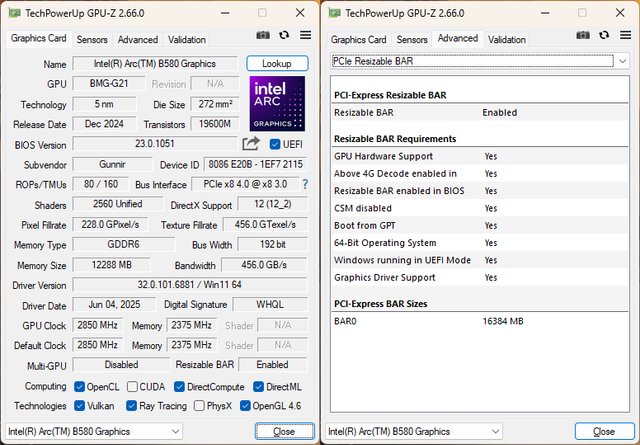
Task: Click the BAR0 16384 MB row
Action: [x=480, y=321]
